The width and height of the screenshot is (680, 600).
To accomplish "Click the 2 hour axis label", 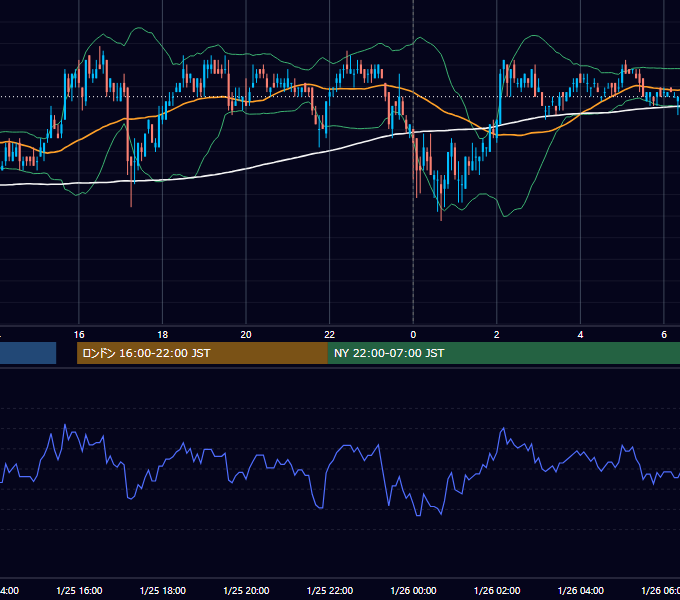I will [497, 335].
